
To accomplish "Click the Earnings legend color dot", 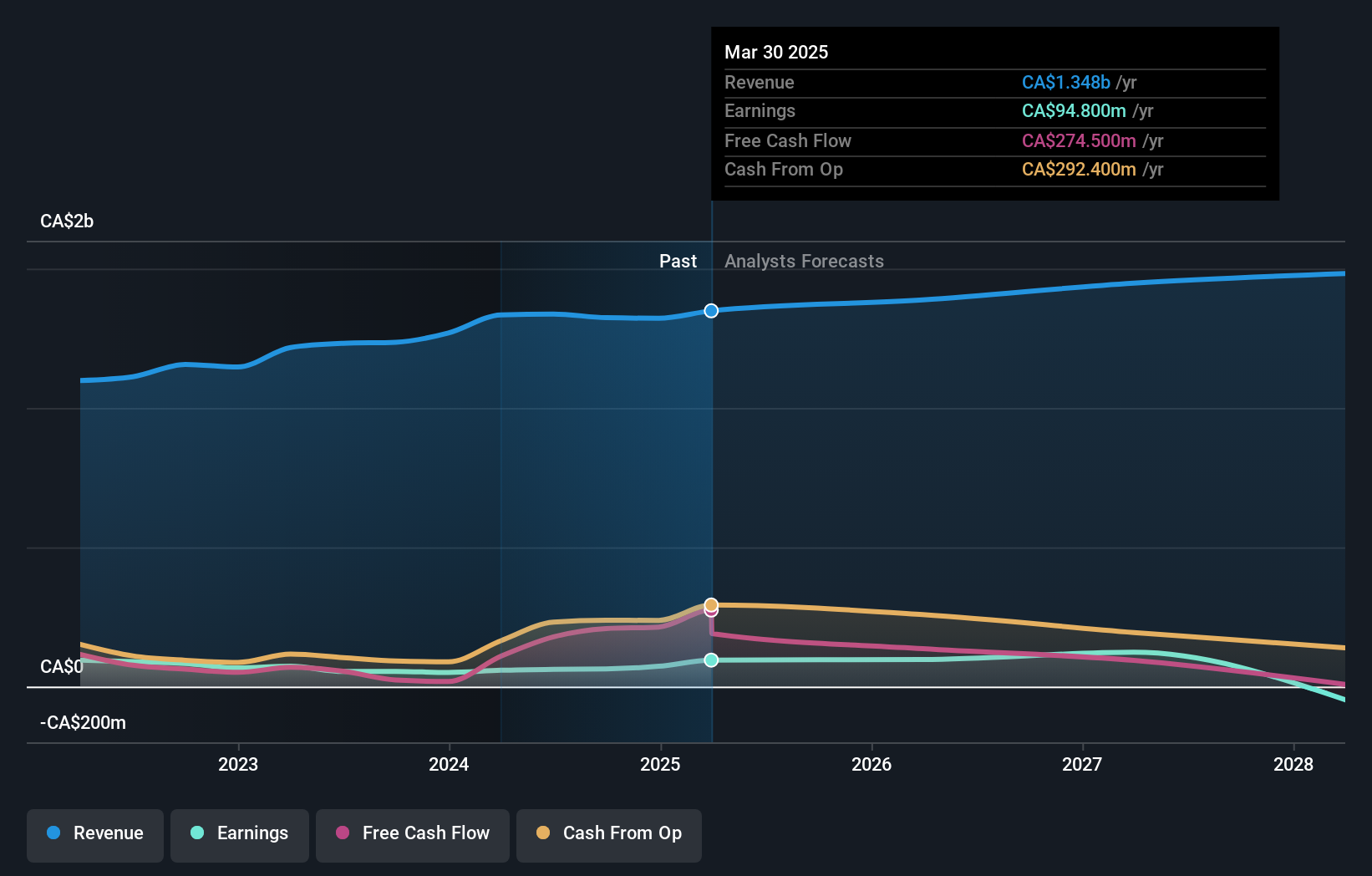I will tap(196, 833).
